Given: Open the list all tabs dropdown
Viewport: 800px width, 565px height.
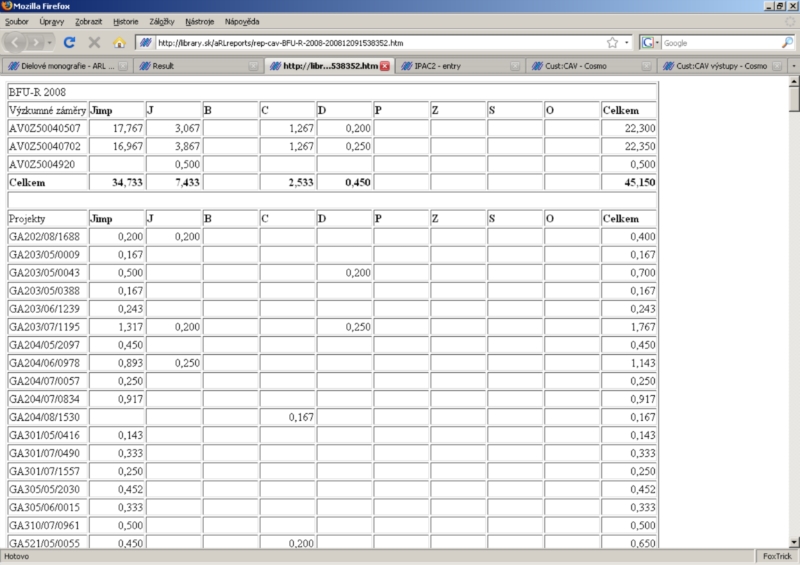Looking at the screenshot, I should pyautogui.click(x=793, y=66).
